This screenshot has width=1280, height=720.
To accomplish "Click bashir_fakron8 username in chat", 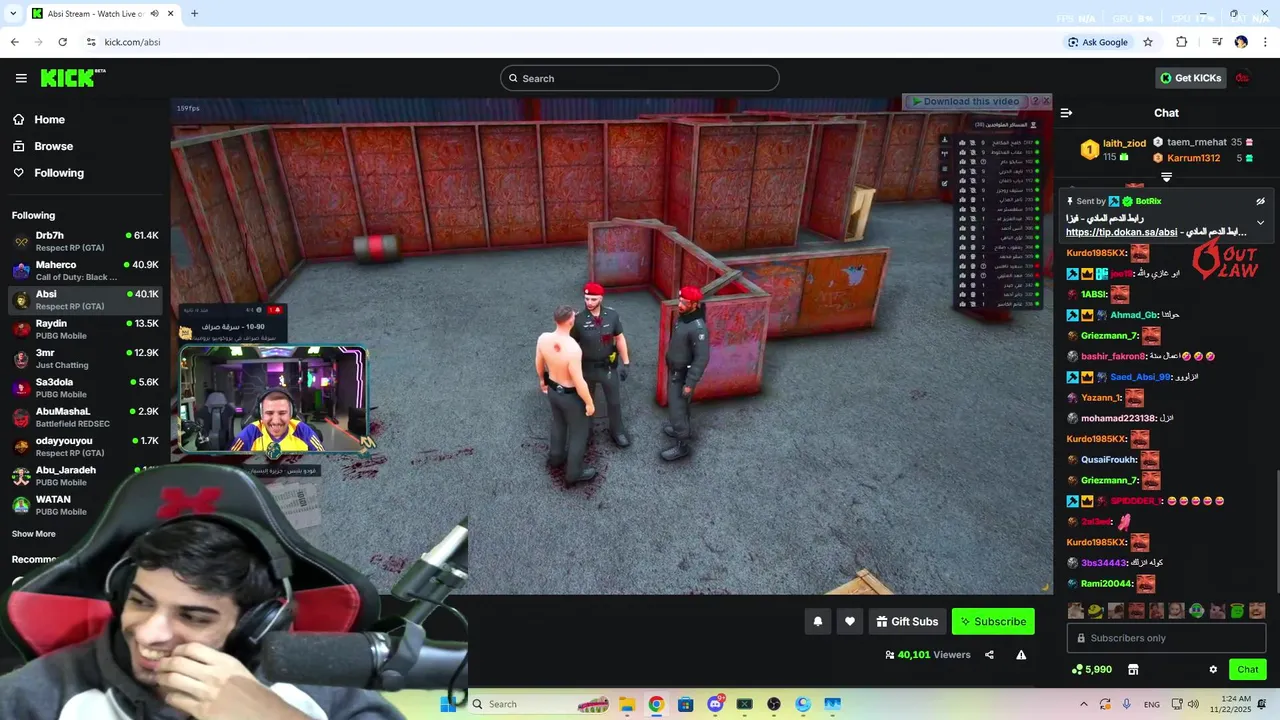I will point(1113,356).
